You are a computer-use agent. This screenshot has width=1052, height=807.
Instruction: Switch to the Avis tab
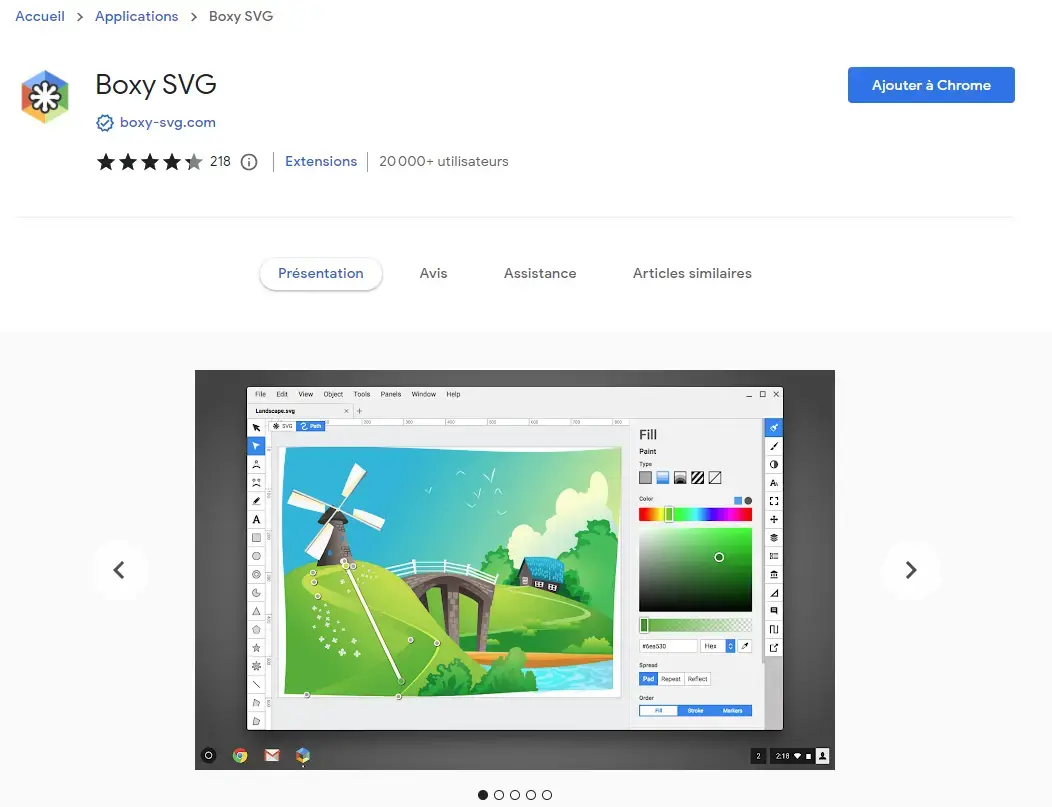pyautogui.click(x=433, y=273)
